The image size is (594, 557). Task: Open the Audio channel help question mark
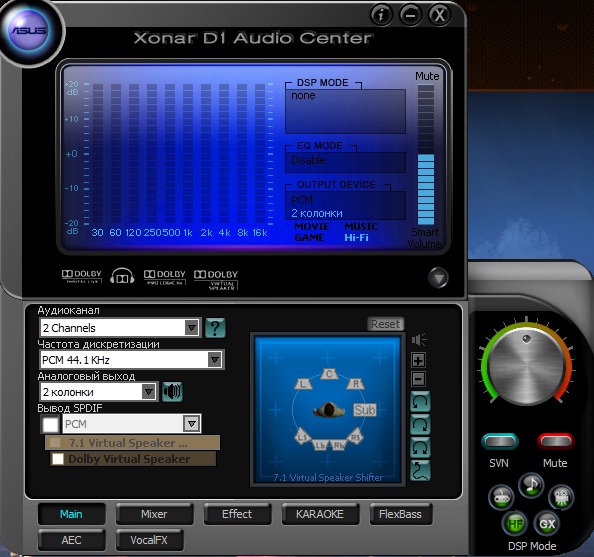[x=215, y=328]
